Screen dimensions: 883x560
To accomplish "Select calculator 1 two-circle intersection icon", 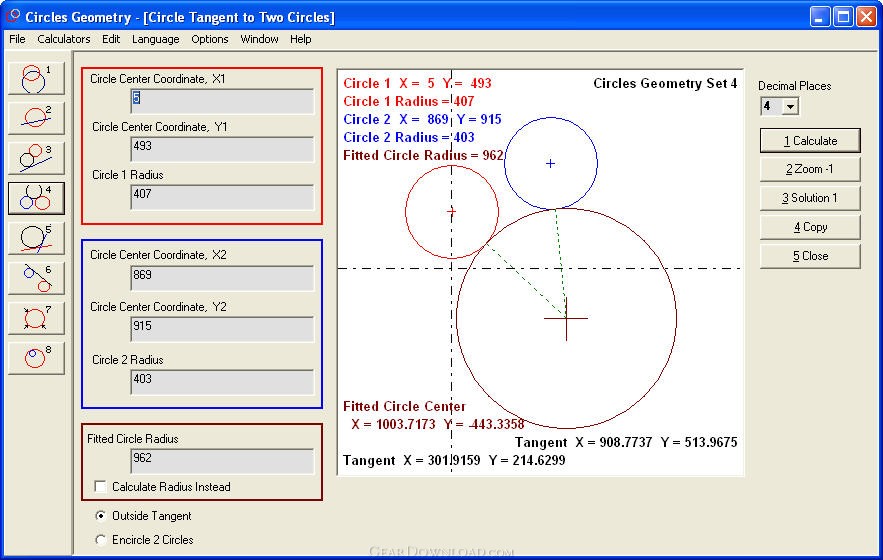I will click(x=36, y=78).
